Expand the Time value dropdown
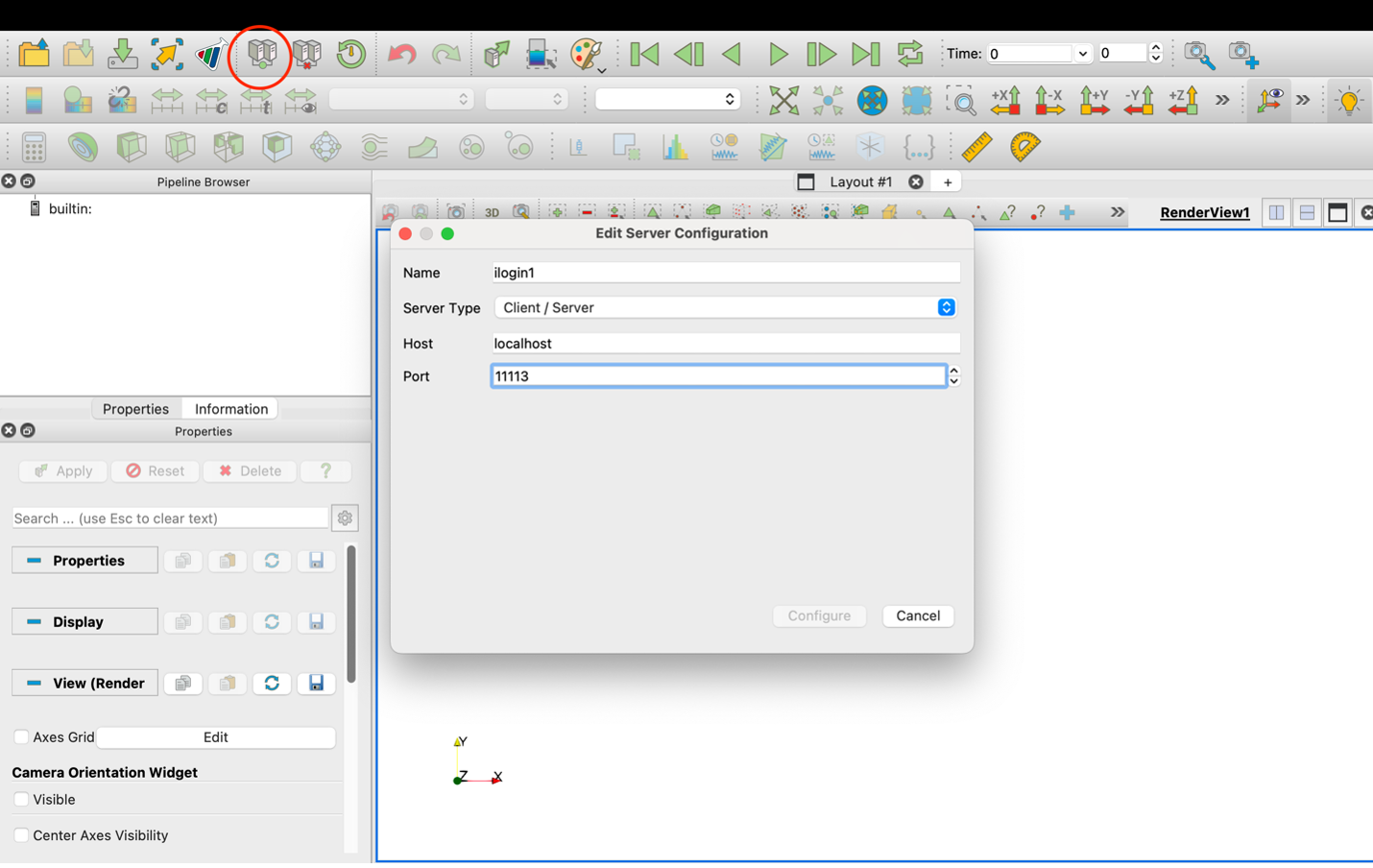1373x868 pixels. click(x=1083, y=54)
